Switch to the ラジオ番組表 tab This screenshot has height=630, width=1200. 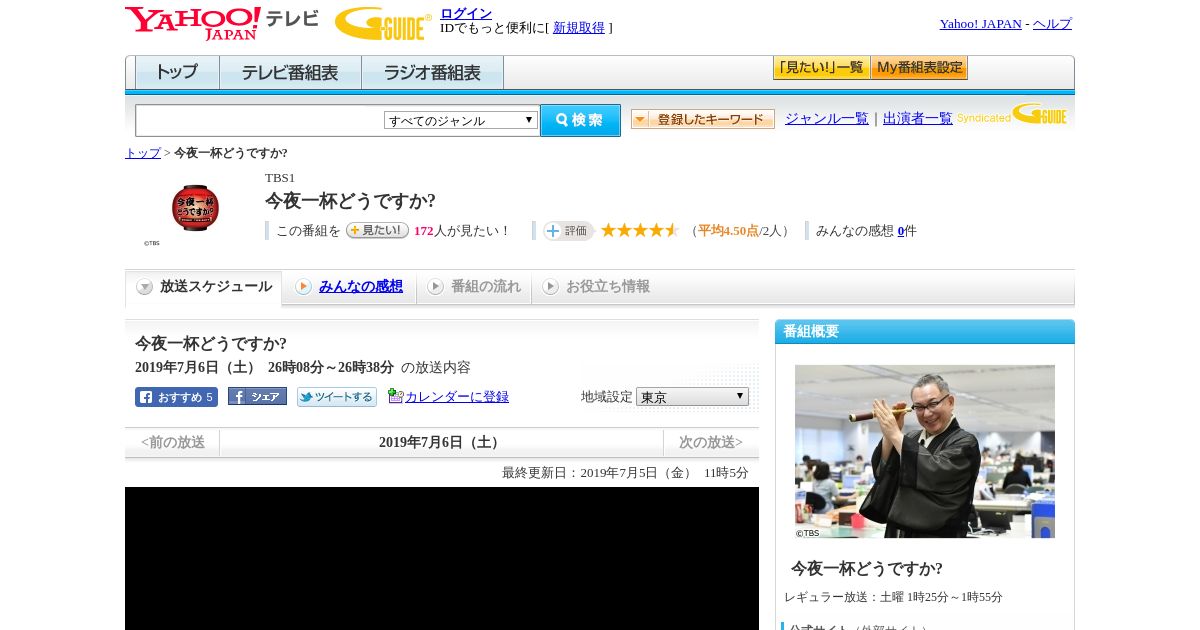click(x=433, y=73)
